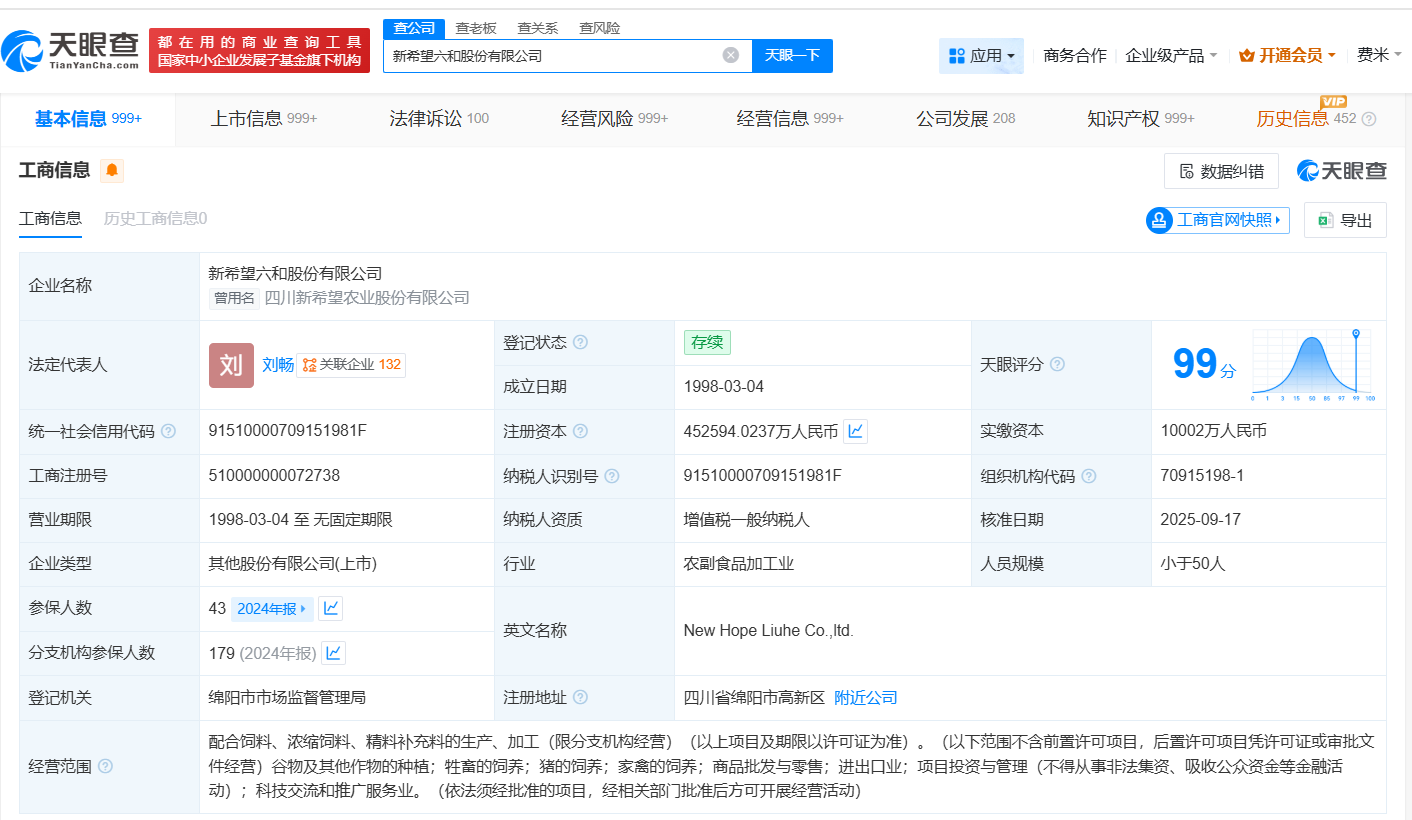This screenshot has height=820, width=1412.
Task: Click help icon next to 天眼评分
Action: point(1057,365)
